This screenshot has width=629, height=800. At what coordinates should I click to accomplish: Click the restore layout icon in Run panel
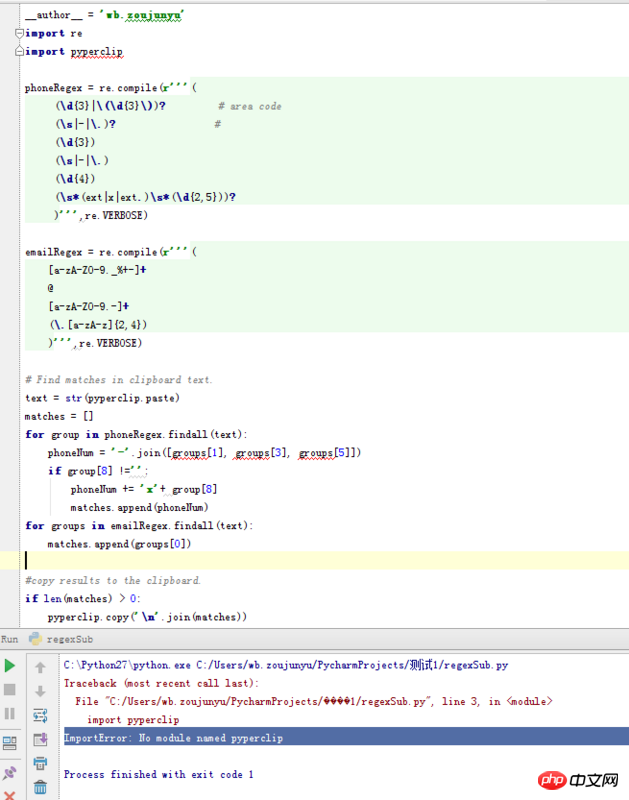[x=10, y=742]
